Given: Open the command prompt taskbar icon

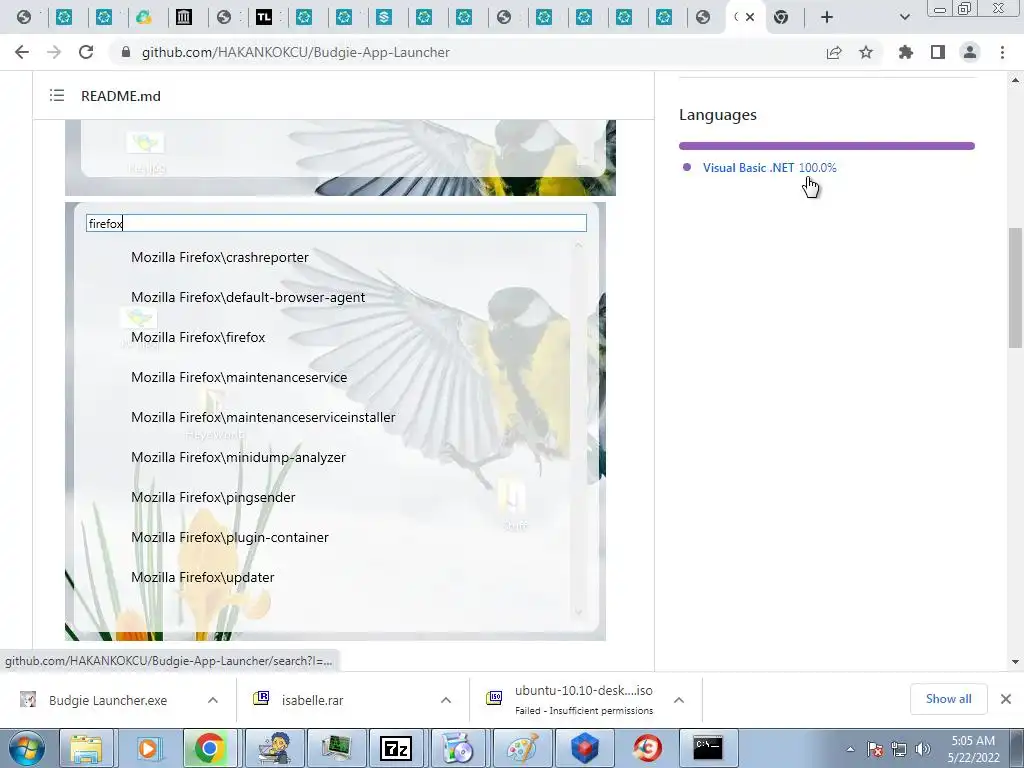Looking at the screenshot, I should (708, 748).
